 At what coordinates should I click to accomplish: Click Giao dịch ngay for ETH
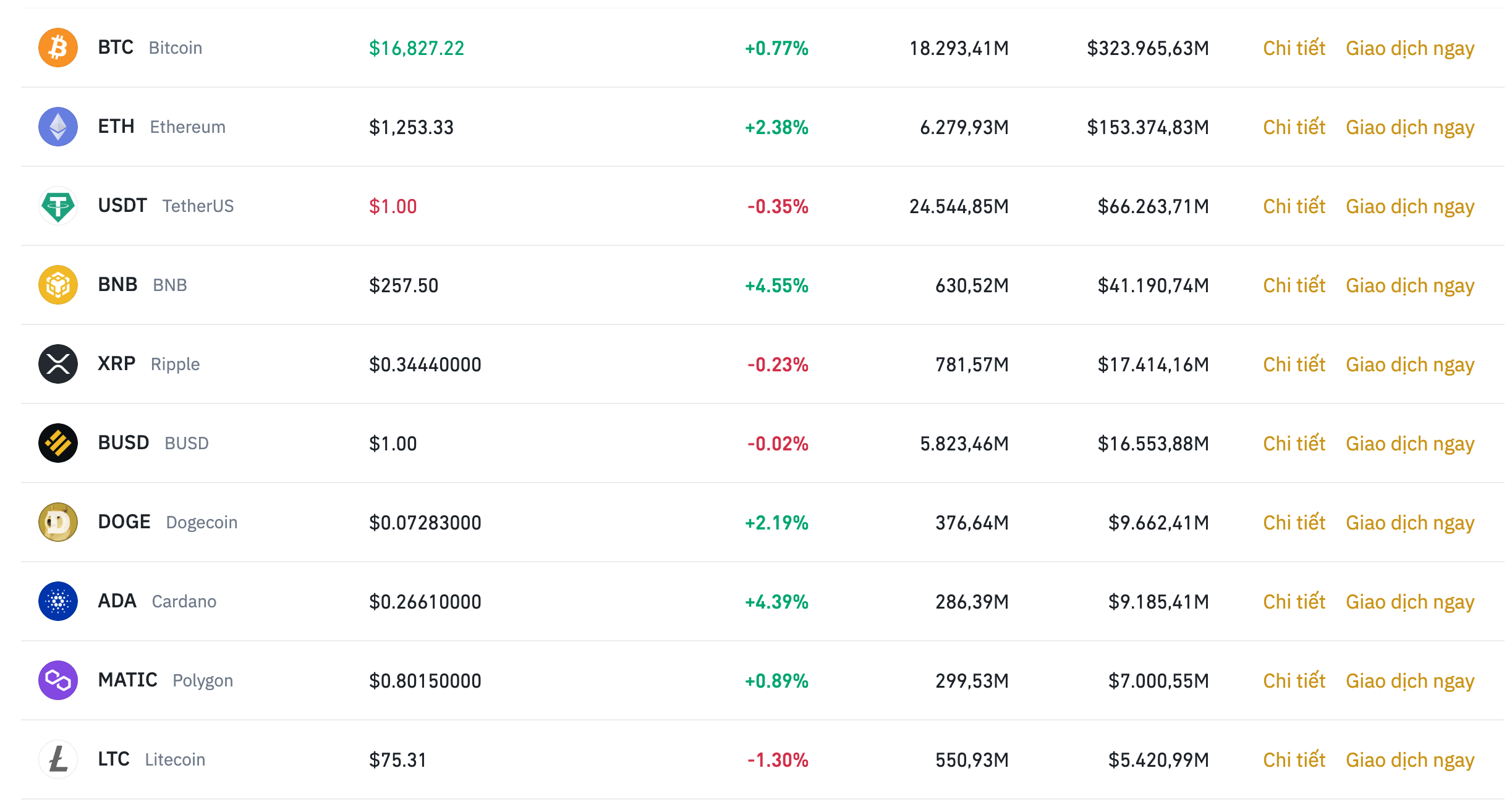(x=1410, y=128)
